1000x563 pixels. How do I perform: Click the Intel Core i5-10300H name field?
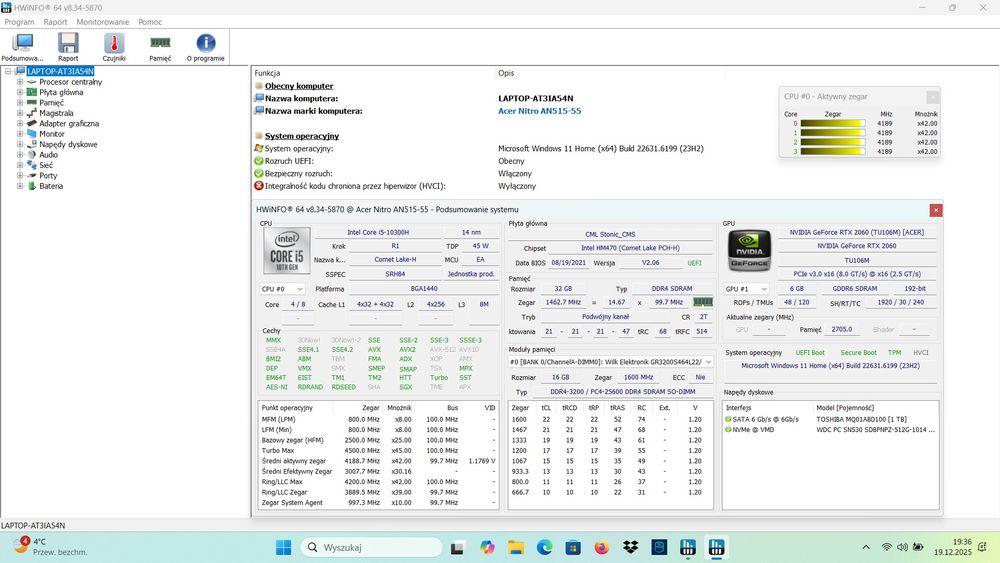coord(378,233)
